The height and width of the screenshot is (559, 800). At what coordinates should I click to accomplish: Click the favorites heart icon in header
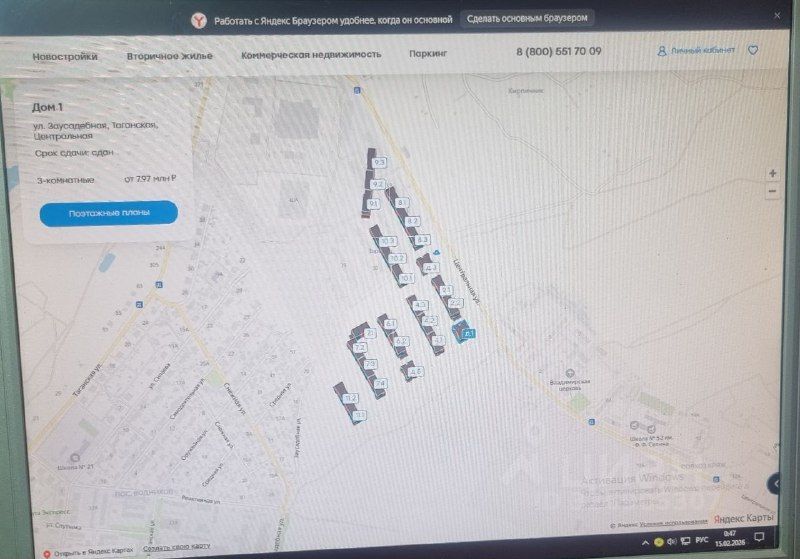(x=753, y=50)
